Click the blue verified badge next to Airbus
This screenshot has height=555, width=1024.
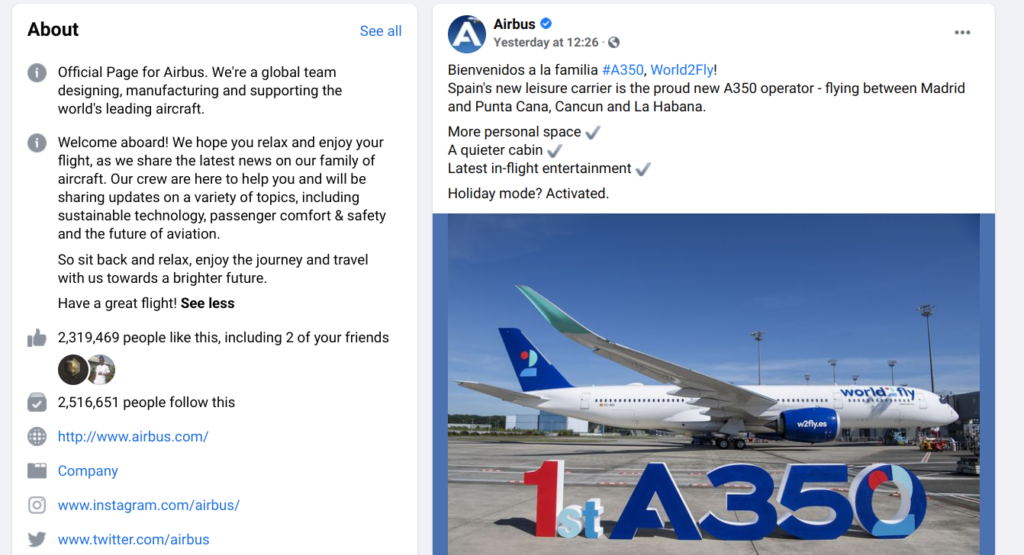(546, 24)
